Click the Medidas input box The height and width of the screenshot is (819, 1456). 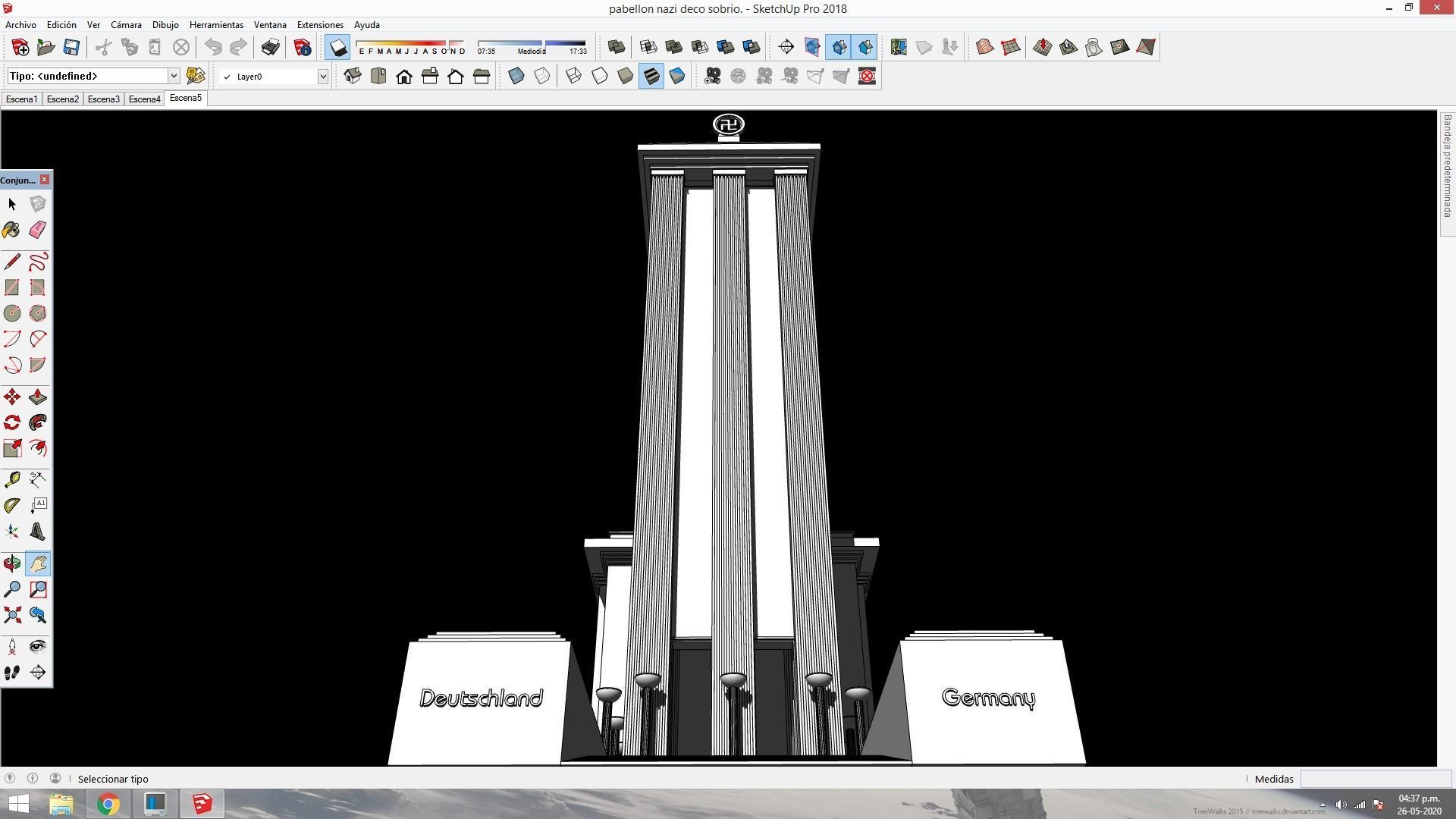[x=1375, y=779]
